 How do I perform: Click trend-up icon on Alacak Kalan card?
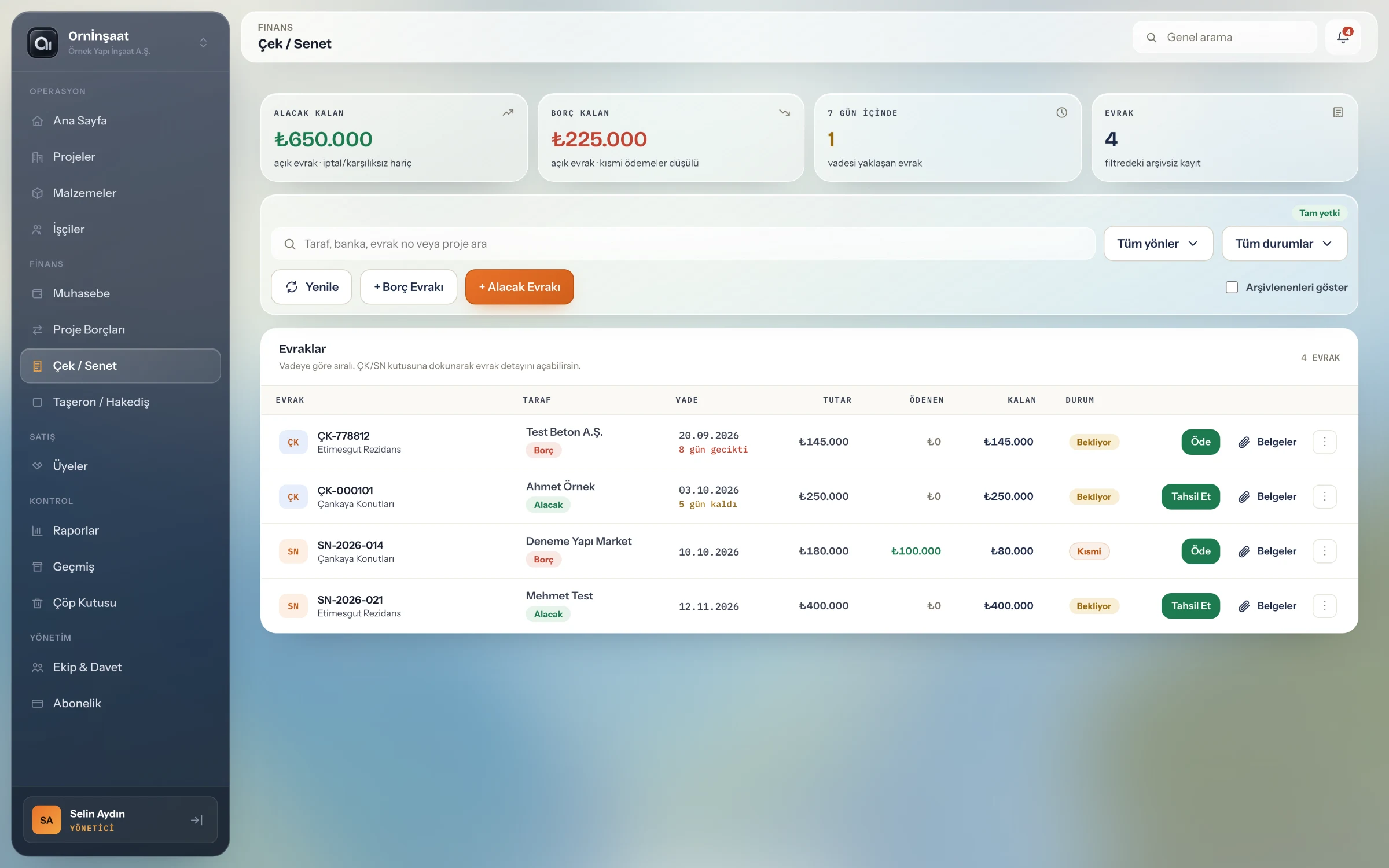pyautogui.click(x=508, y=112)
